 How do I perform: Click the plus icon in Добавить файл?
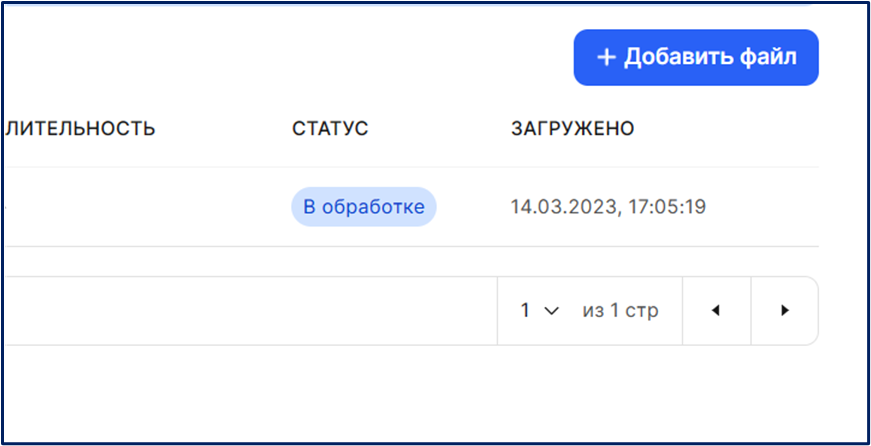(605, 58)
